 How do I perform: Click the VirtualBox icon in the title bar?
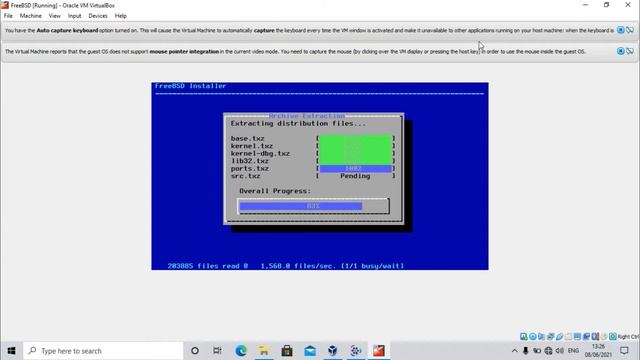pos(5,5)
